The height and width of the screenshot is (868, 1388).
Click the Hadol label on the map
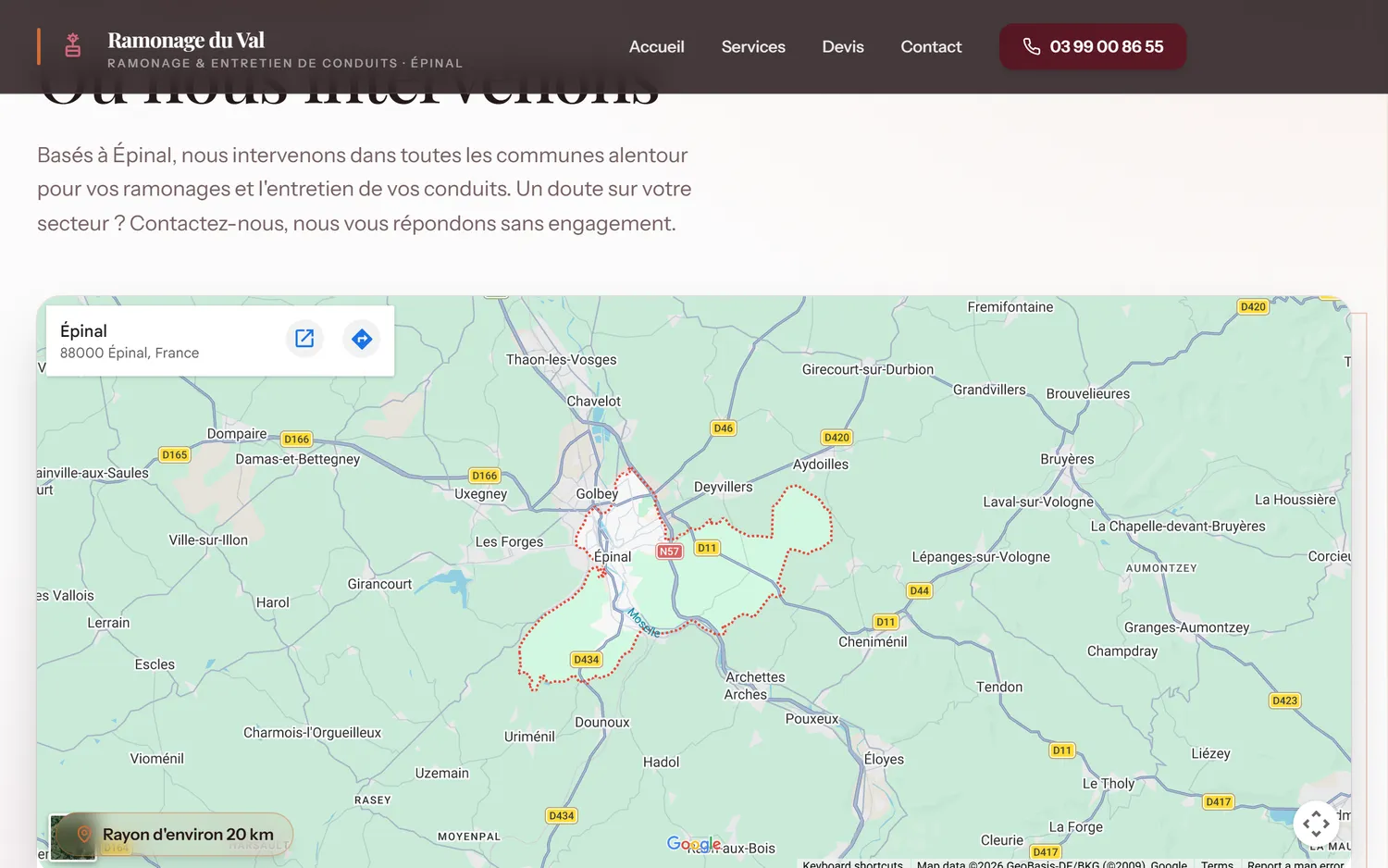[x=661, y=763]
